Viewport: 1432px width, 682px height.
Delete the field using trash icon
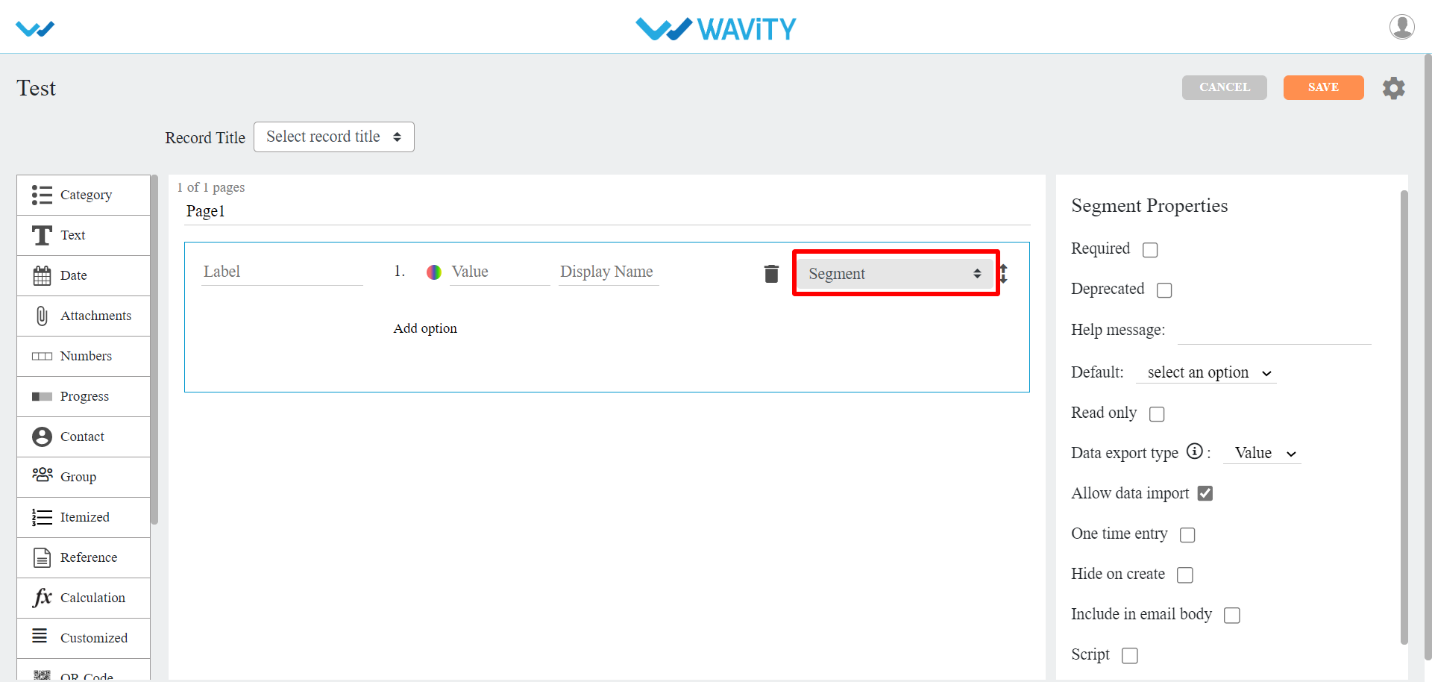(x=771, y=273)
